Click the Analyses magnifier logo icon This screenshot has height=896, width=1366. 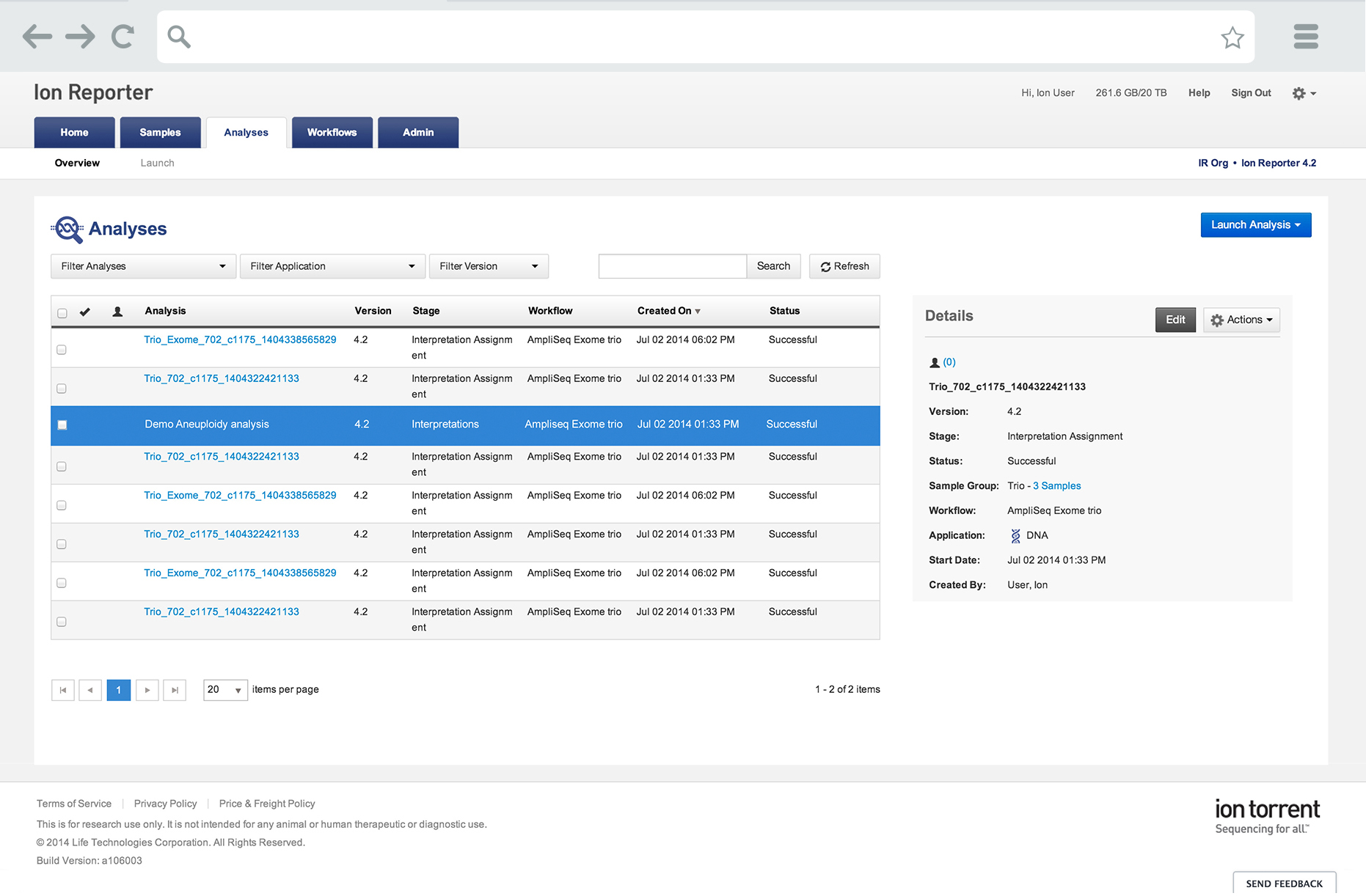click(67, 229)
